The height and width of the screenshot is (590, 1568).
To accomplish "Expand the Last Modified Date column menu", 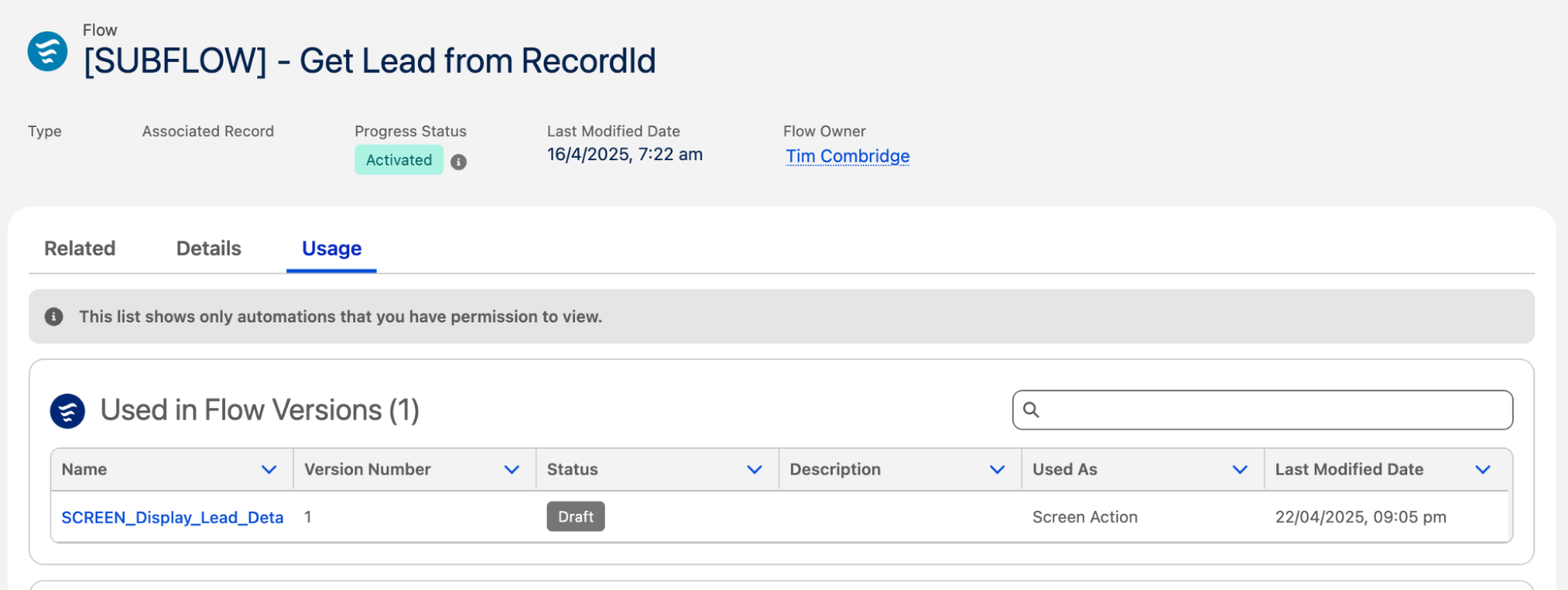I will 1483,470.
